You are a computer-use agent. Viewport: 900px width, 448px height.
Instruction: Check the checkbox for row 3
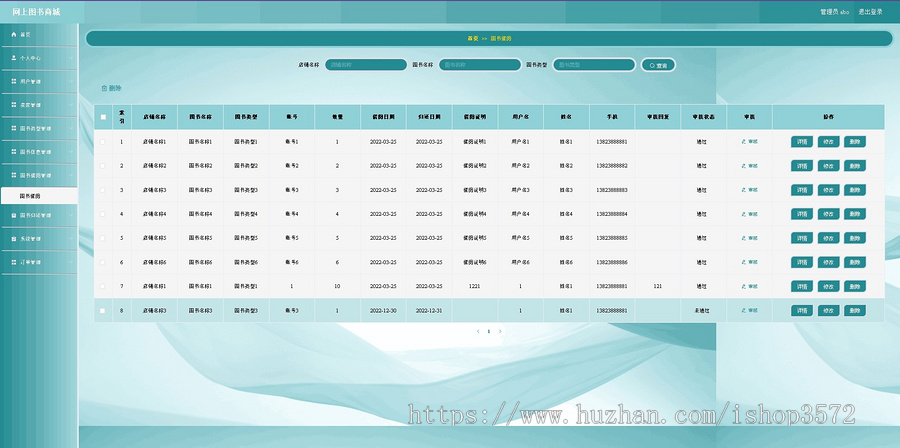point(103,189)
